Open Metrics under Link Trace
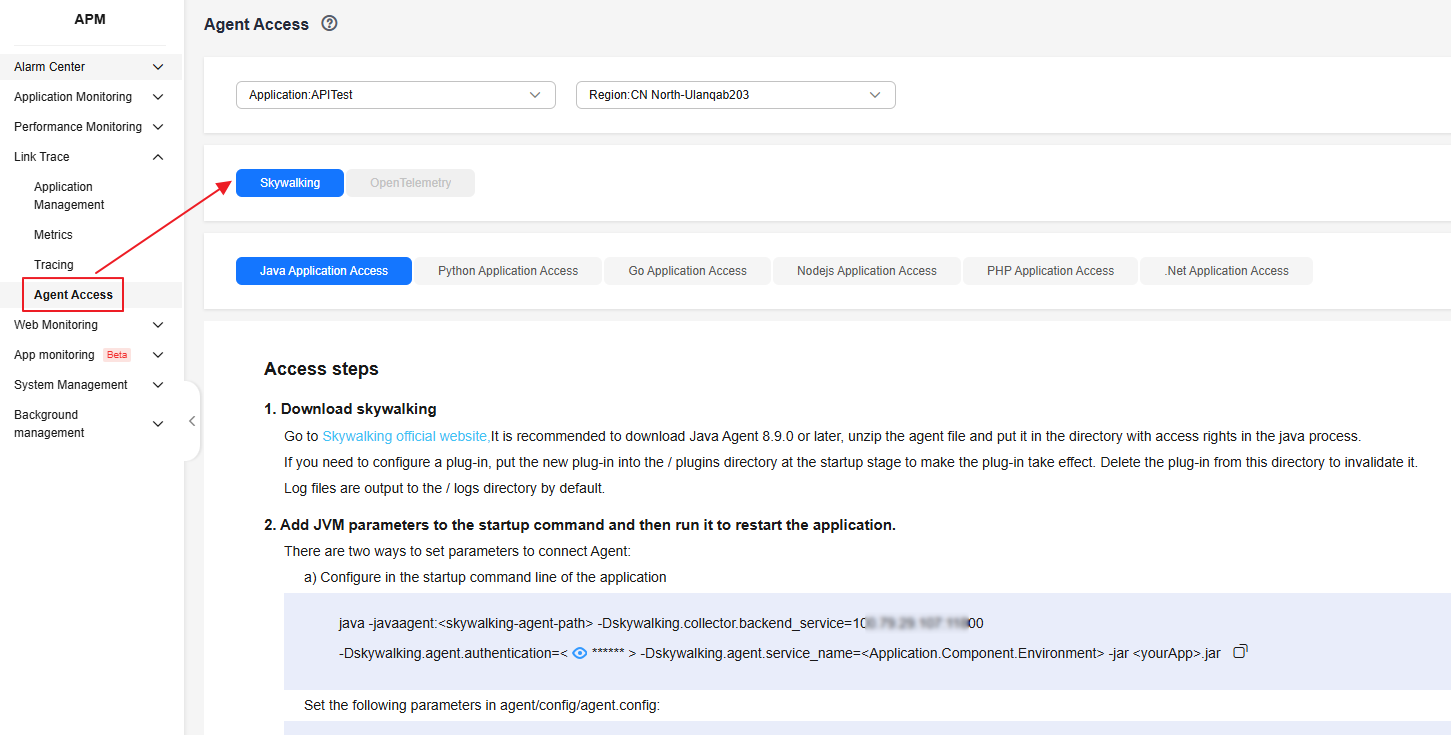The height and width of the screenshot is (735, 1451). (53, 235)
